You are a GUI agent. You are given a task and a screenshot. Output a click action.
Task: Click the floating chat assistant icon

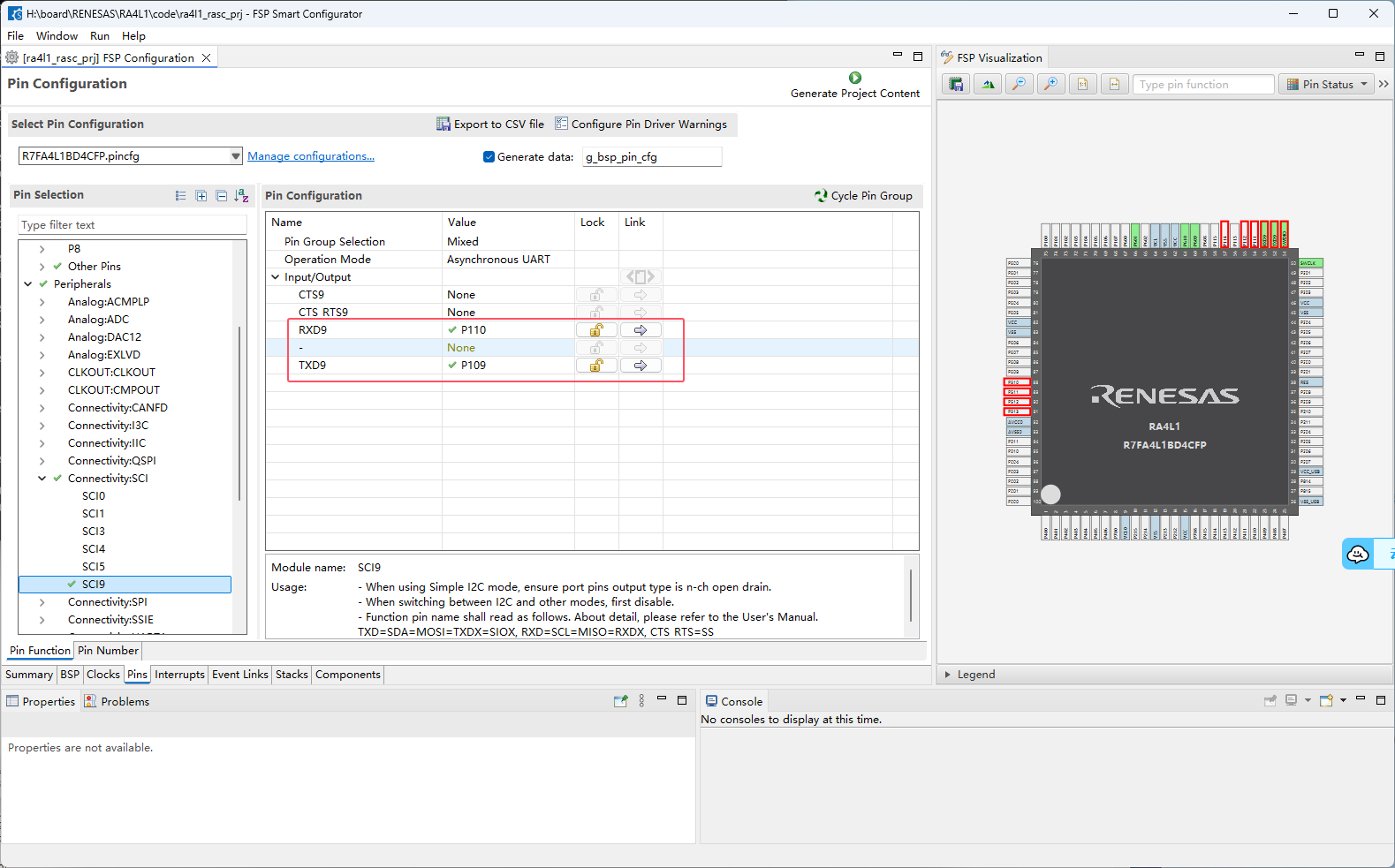tap(1358, 554)
